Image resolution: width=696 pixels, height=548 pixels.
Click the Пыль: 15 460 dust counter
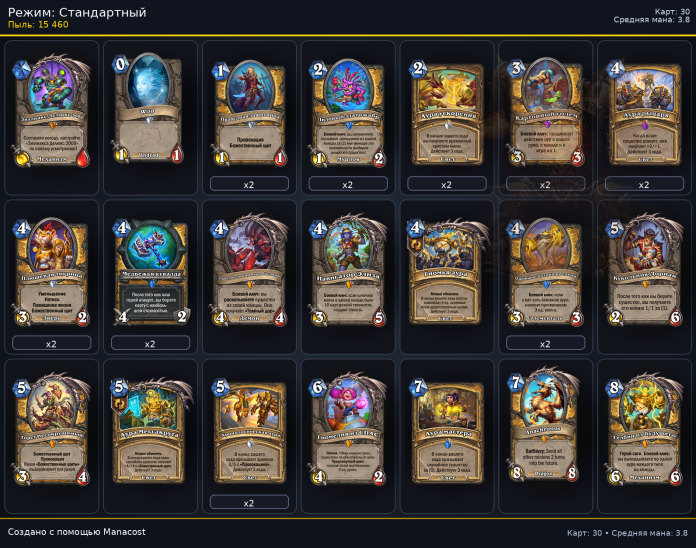38,24
